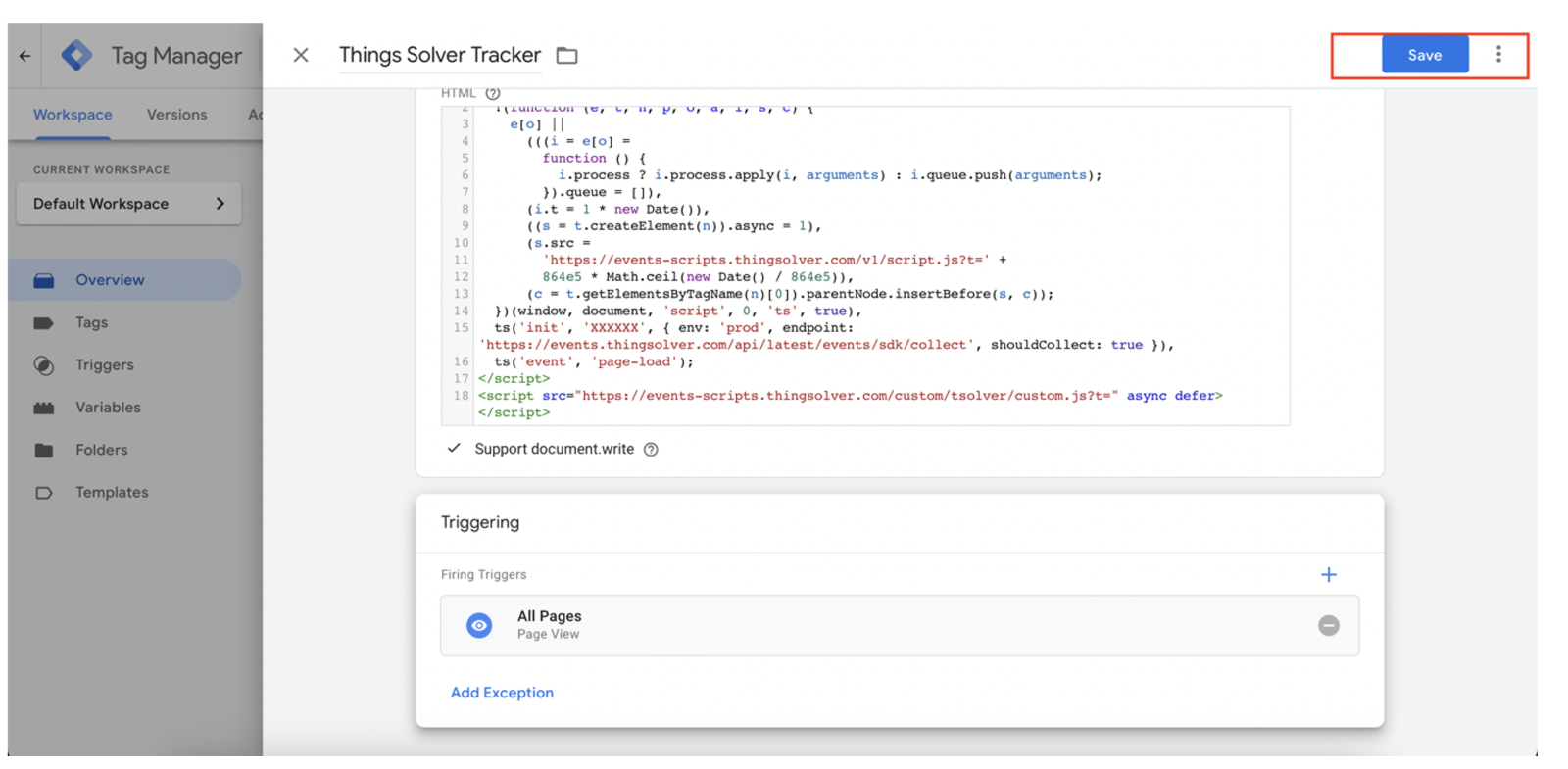Viewport: 1568px width, 769px height.
Task: Switch to the Versions tab
Action: pyautogui.click(x=176, y=115)
